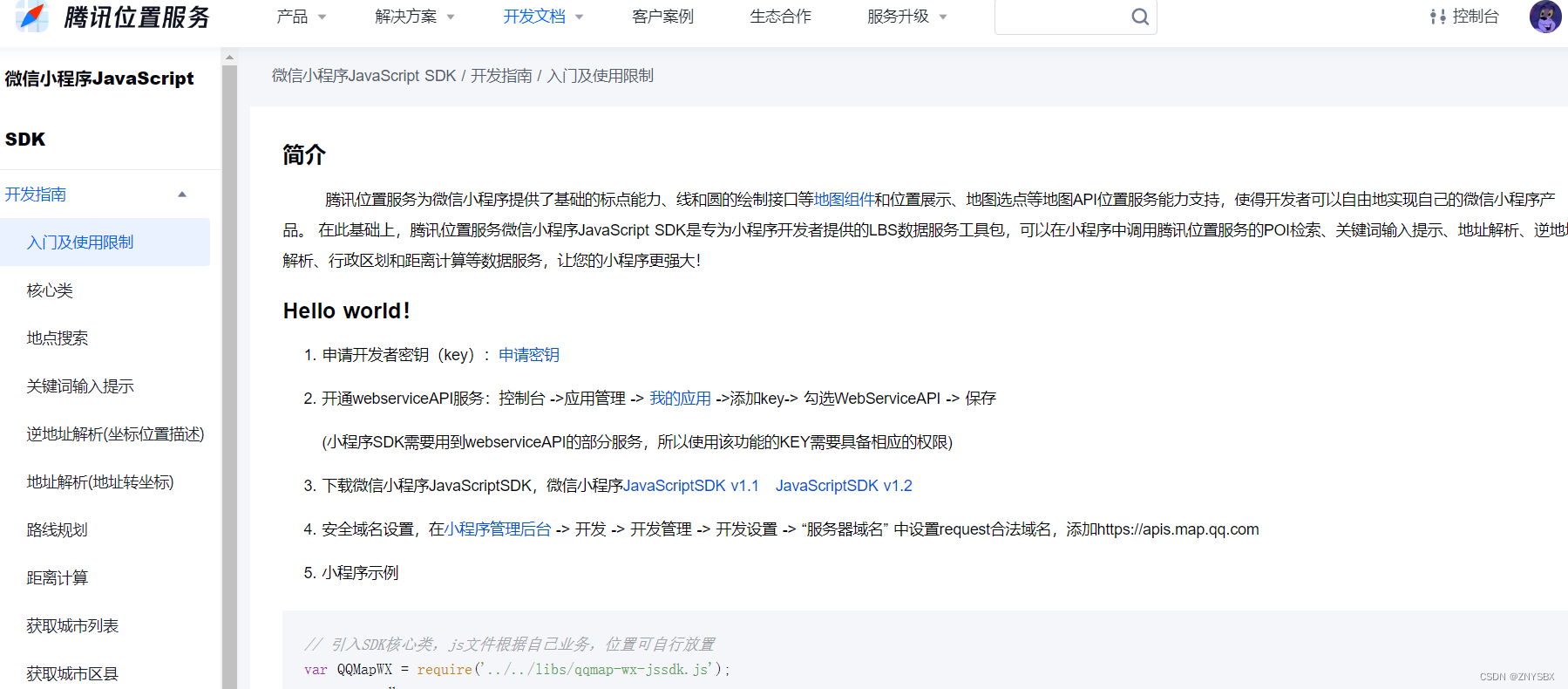The height and width of the screenshot is (689, 1568).
Task: Click the 微信小程序JavaScript SDK sidebar title
Action: (x=99, y=108)
